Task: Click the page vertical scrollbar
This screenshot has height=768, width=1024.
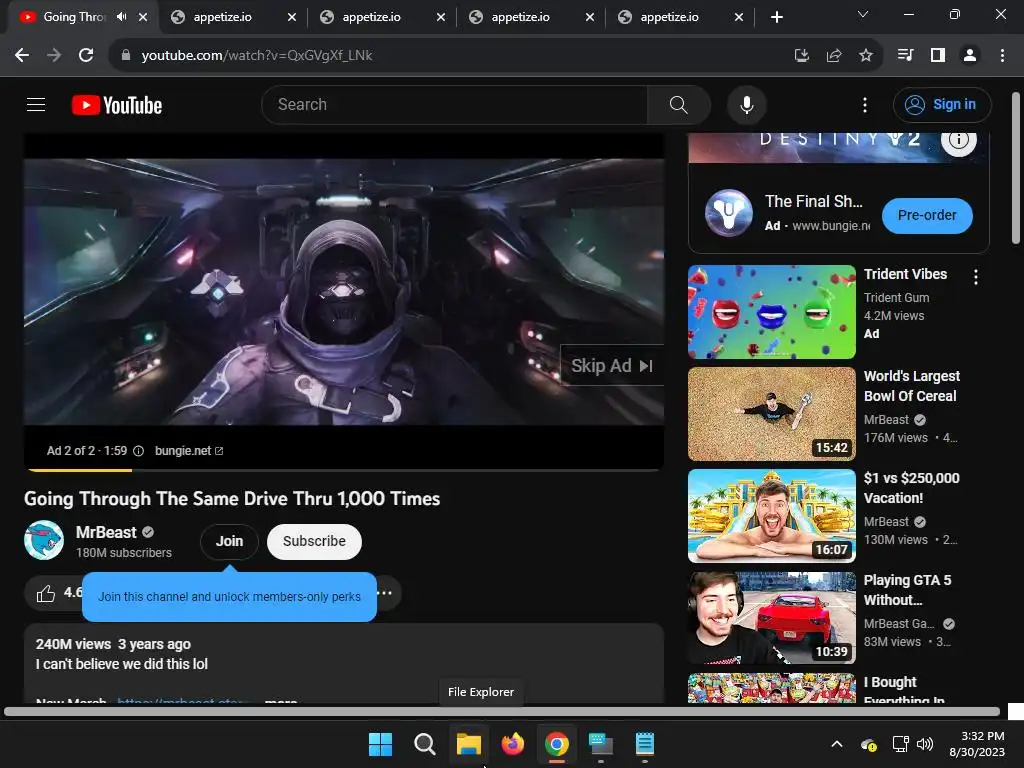Action: pos(1016,168)
